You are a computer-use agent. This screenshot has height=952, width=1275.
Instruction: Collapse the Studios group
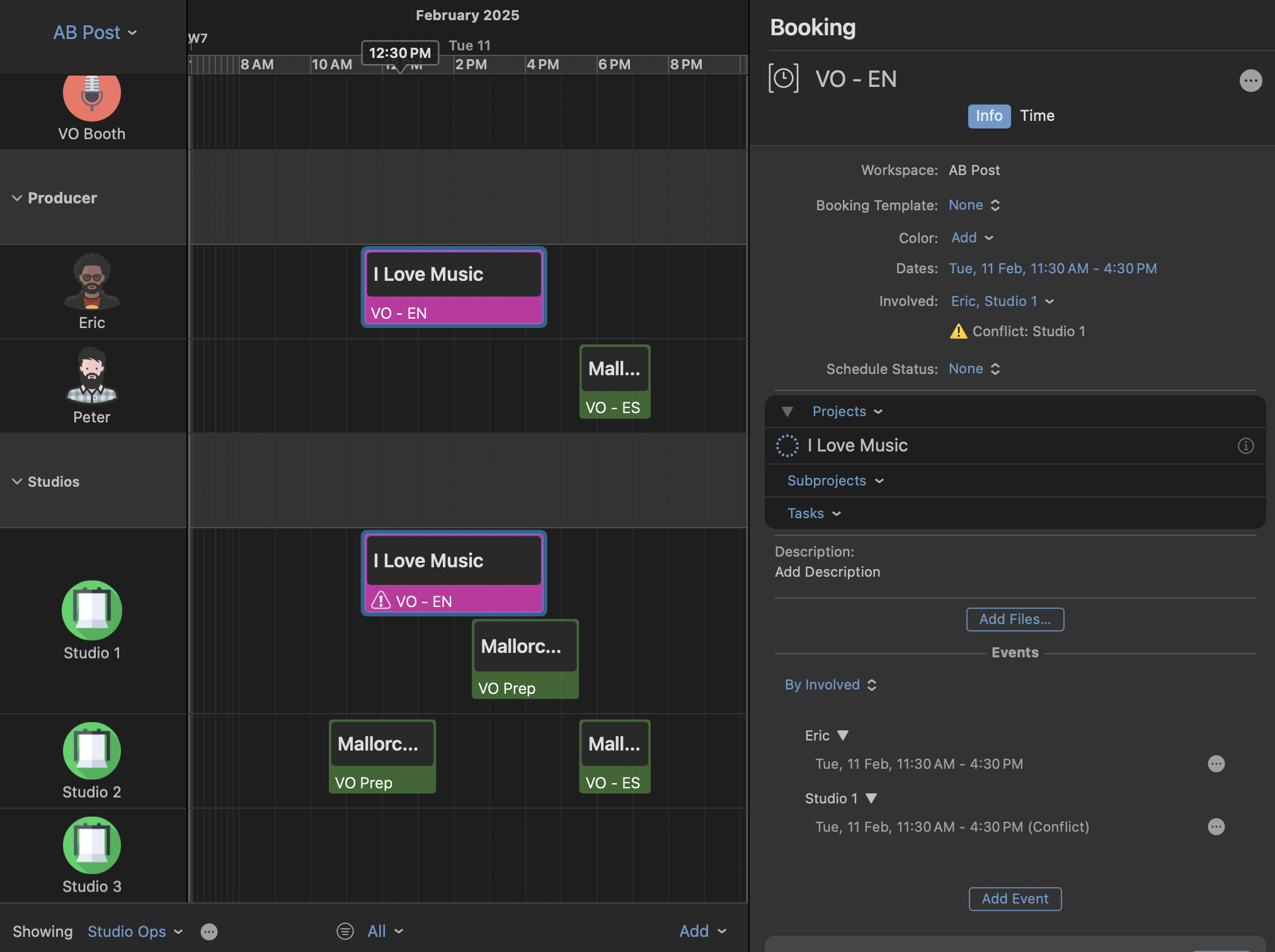click(17, 482)
